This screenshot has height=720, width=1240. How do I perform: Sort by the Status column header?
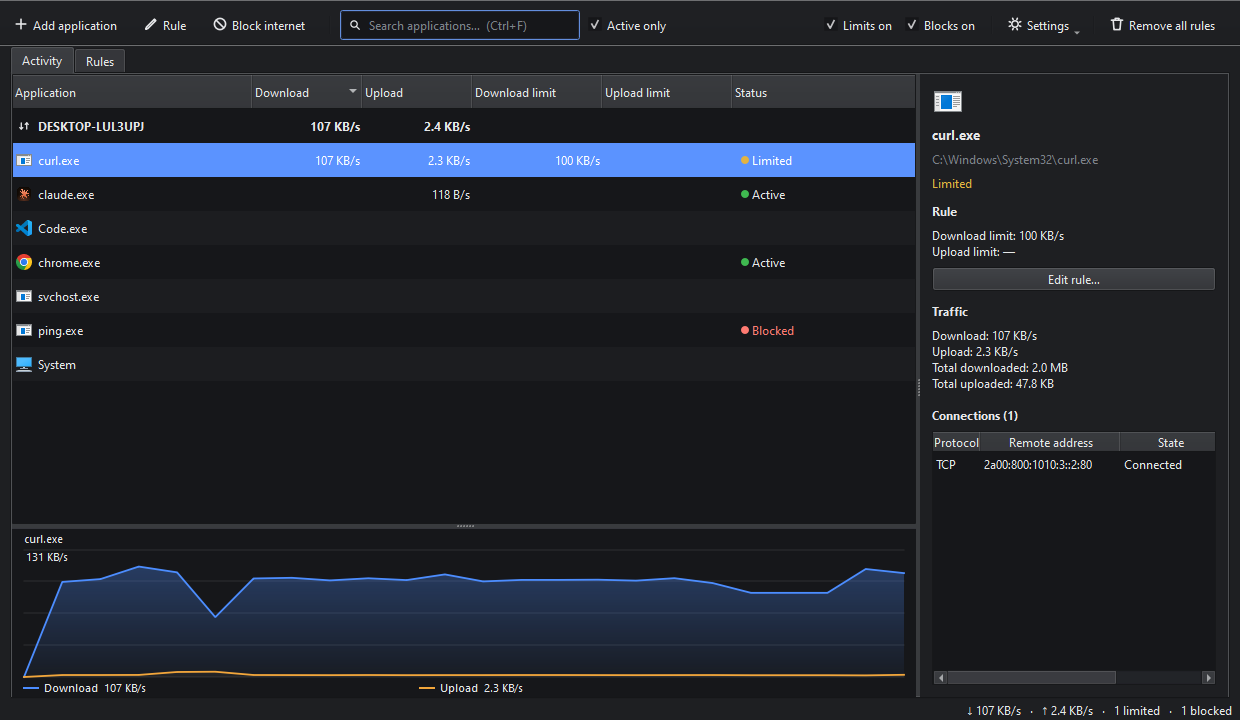coord(823,92)
